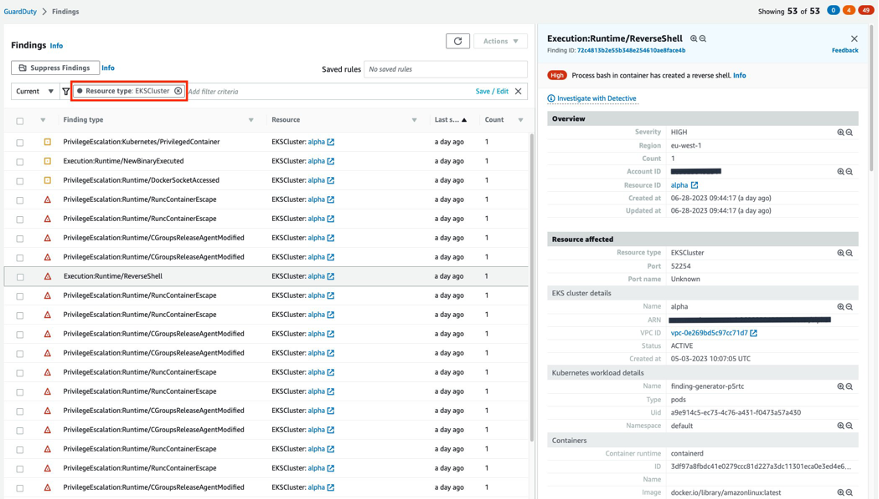Zoom in filter on finding title ReverseShell
The image size is (879, 499).
point(693,39)
